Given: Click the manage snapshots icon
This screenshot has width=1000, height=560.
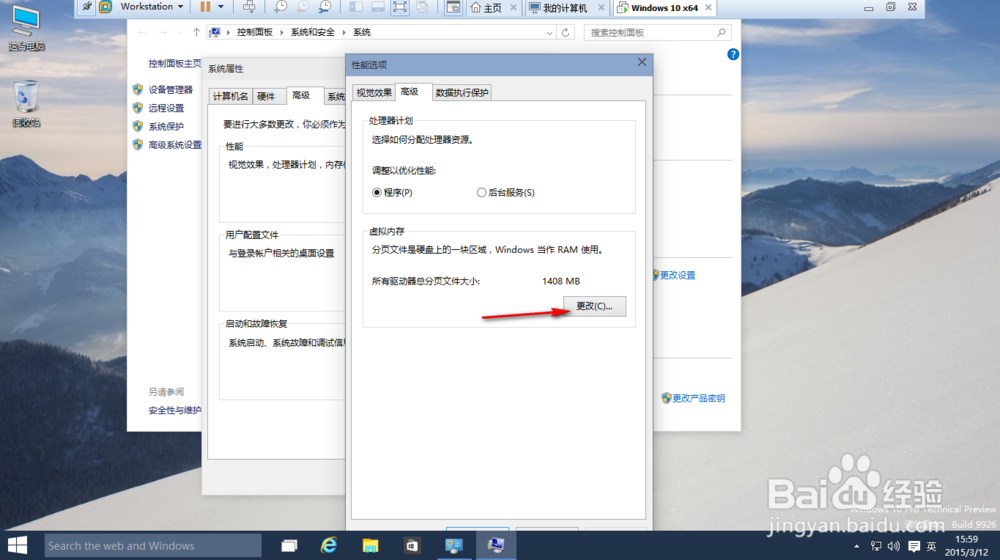Looking at the screenshot, I should [x=325, y=7].
